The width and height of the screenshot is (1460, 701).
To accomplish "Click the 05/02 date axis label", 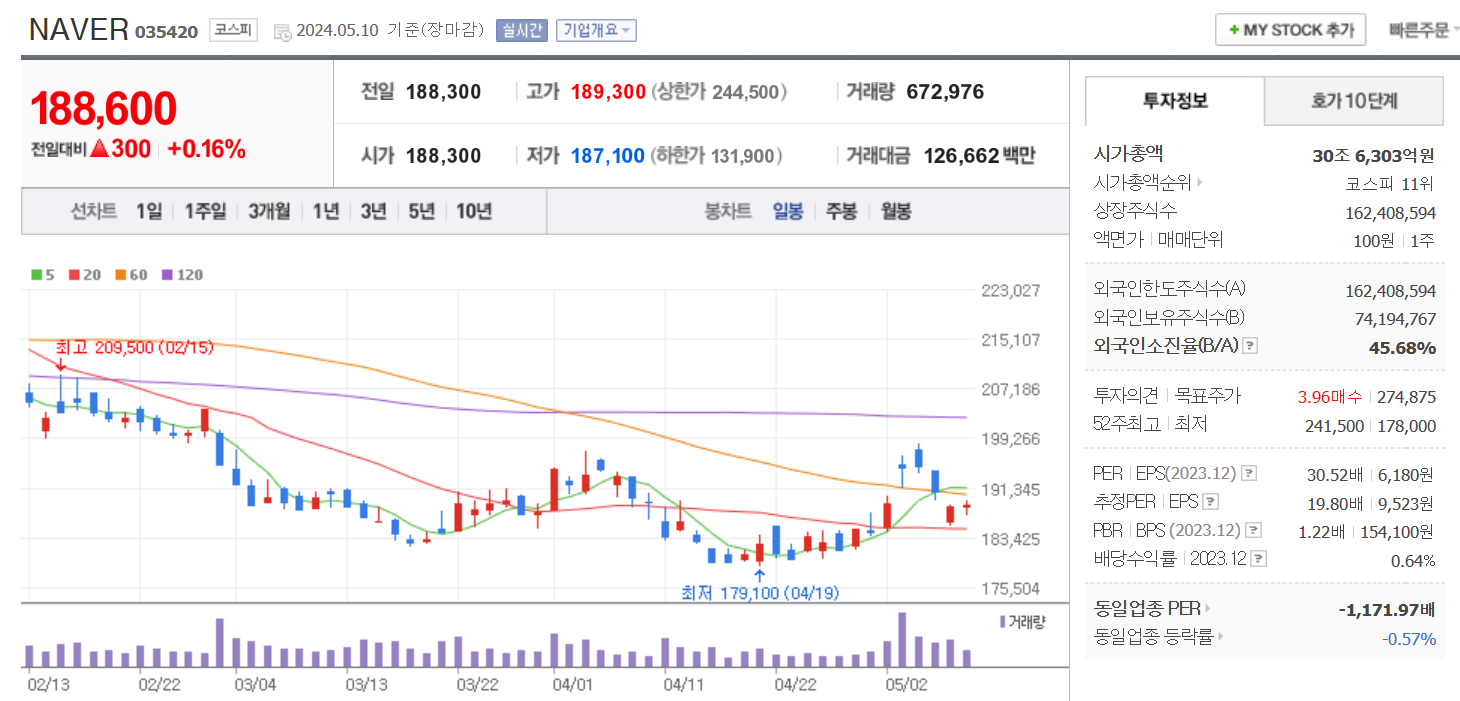I will (908, 685).
